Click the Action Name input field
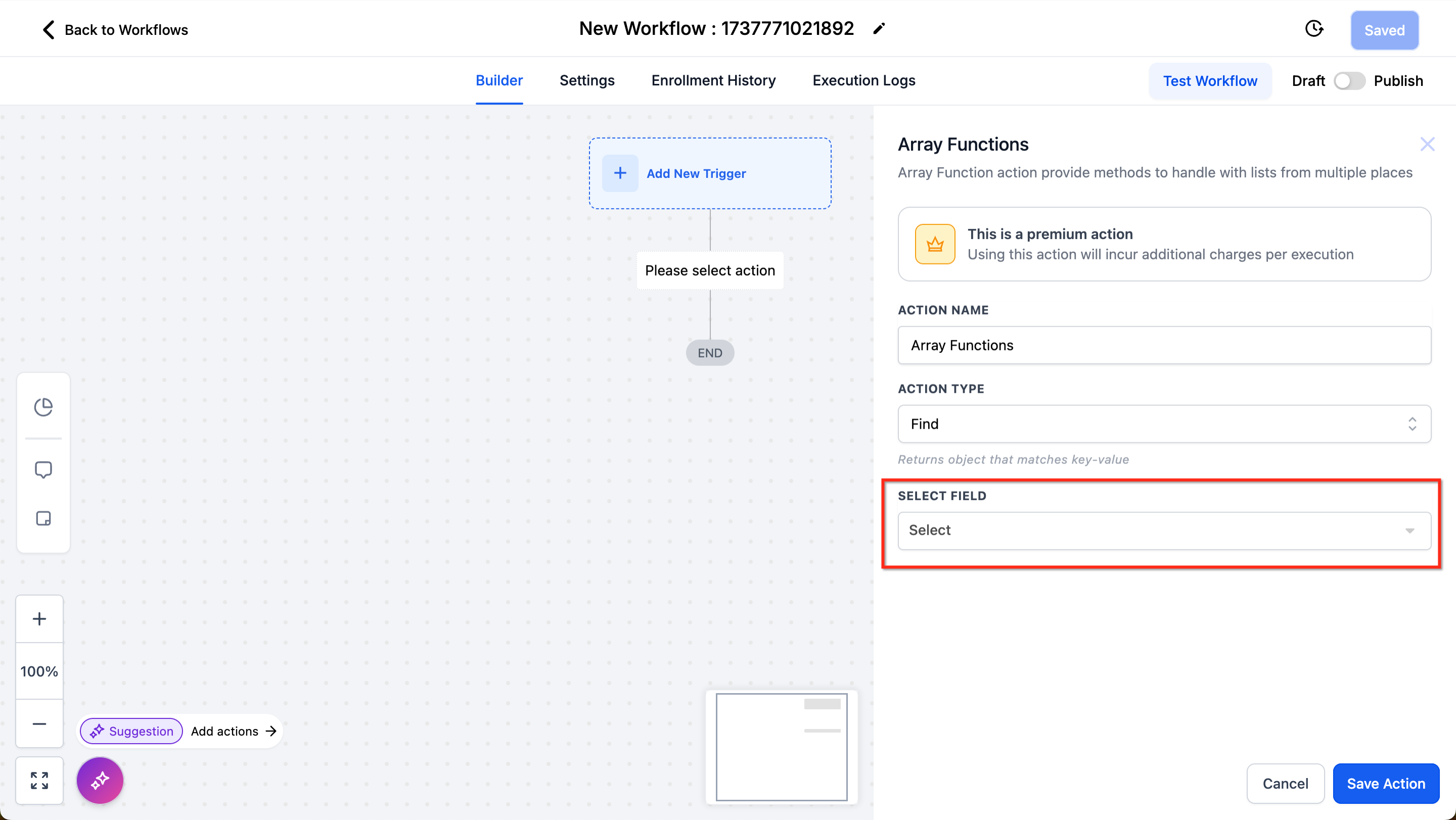The width and height of the screenshot is (1456, 820). click(x=1164, y=345)
